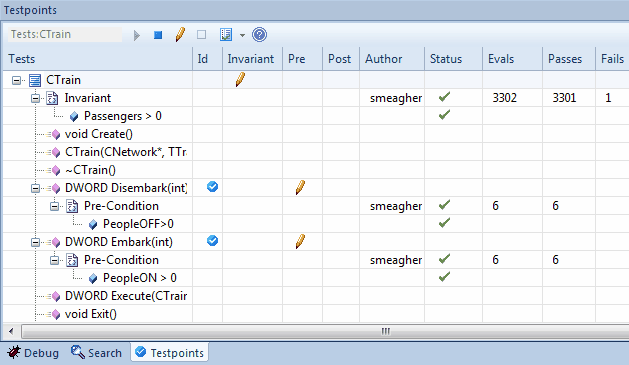Click the Author column header
The width and height of the screenshot is (629, 365).
tap(392, 59)
